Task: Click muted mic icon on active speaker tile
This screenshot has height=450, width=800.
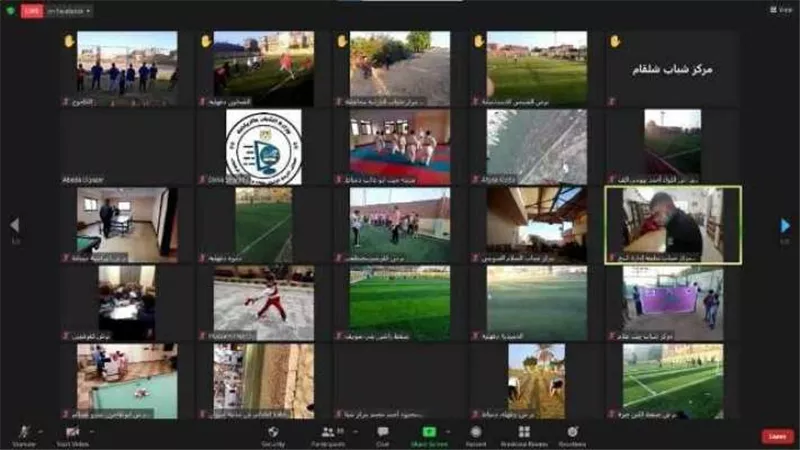Action: pyautogui.click(x=611, y=258)
